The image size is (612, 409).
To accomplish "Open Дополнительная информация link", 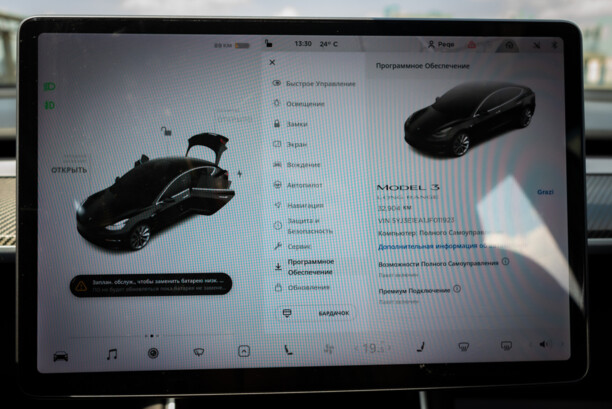I will 439,246.
